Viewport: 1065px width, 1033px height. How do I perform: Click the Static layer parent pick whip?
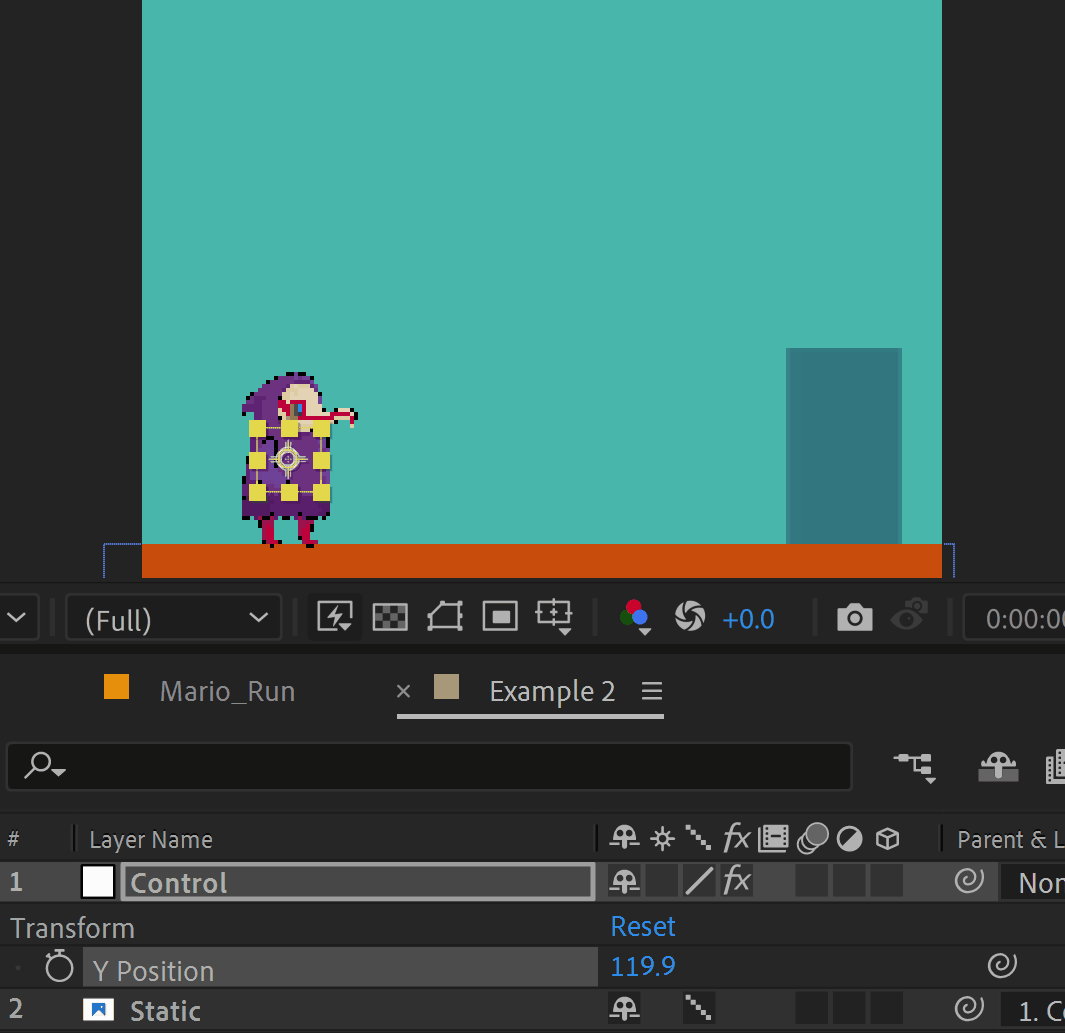click(x=969, y=1009)
